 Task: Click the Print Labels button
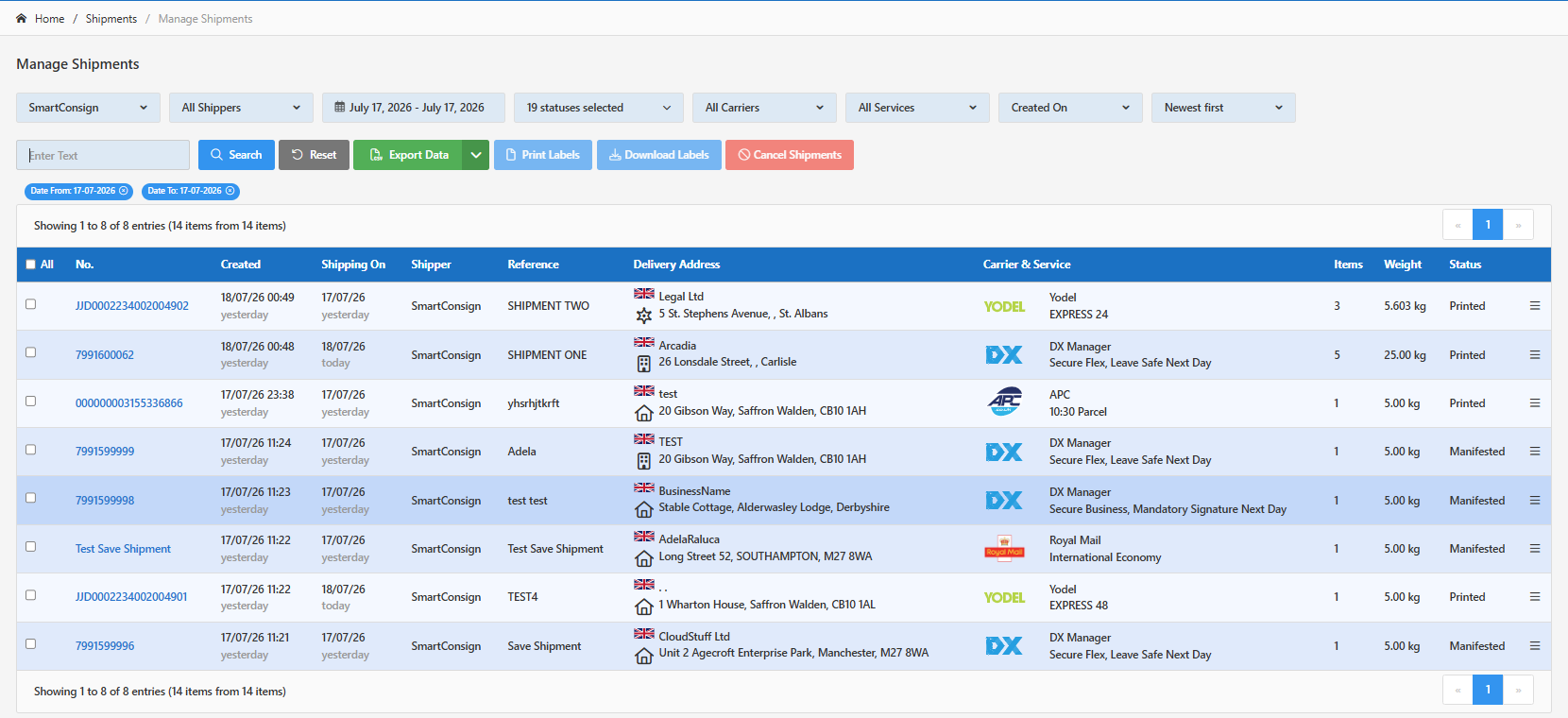click(543, 155)
